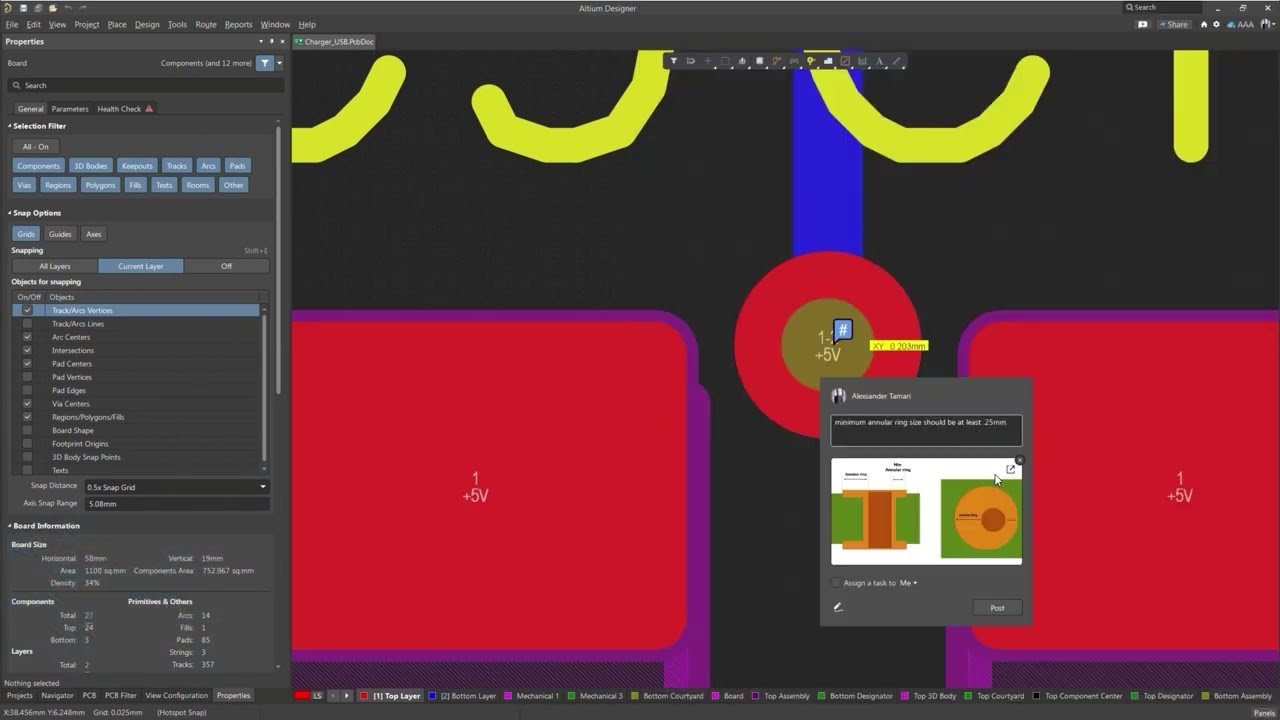The image size is (1280, 720).
Task: Click the selection filter icon in Active Bar
Action: (x=673, y=61)
